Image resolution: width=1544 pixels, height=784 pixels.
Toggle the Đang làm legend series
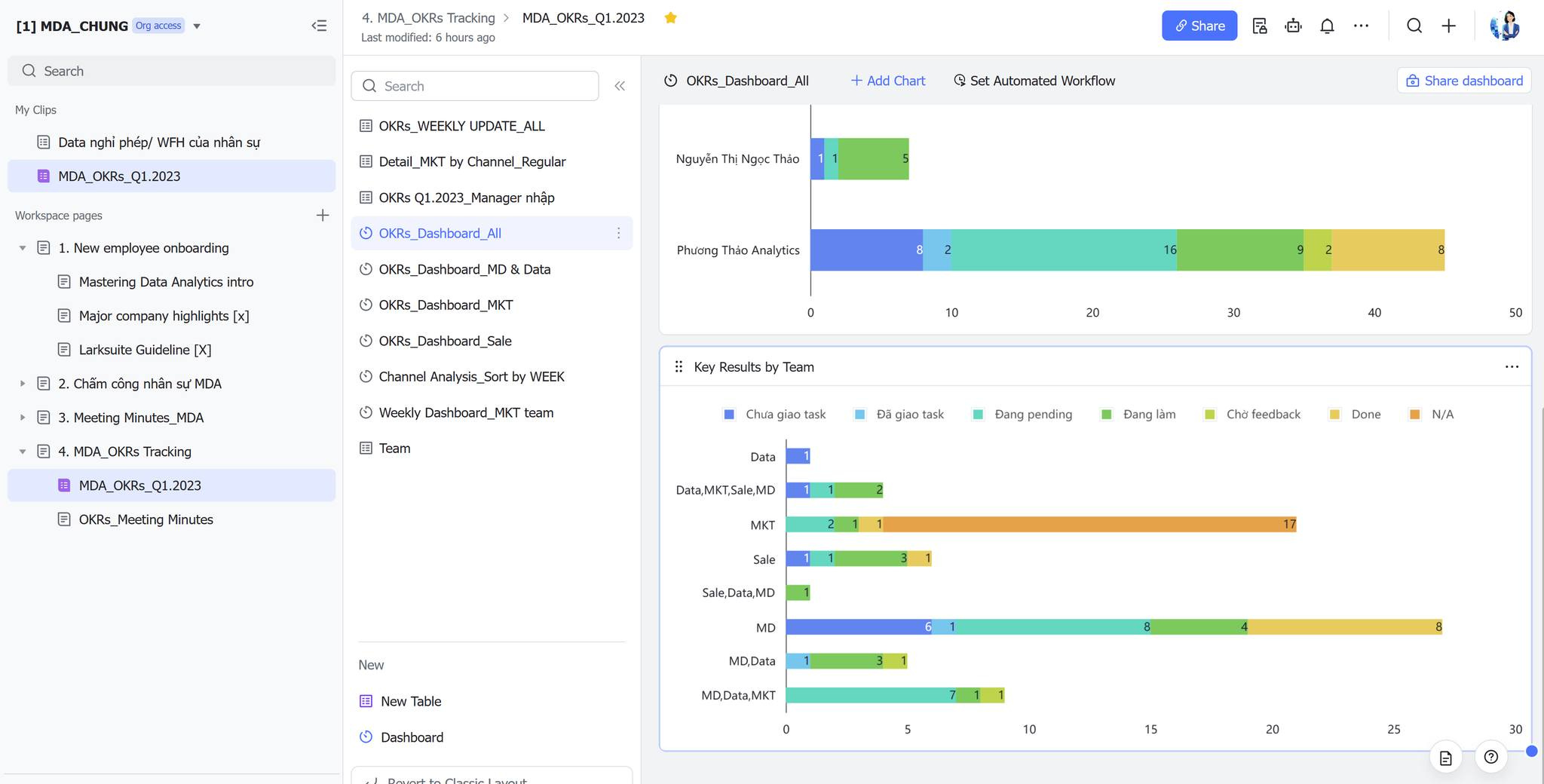tap(1138, 415)
